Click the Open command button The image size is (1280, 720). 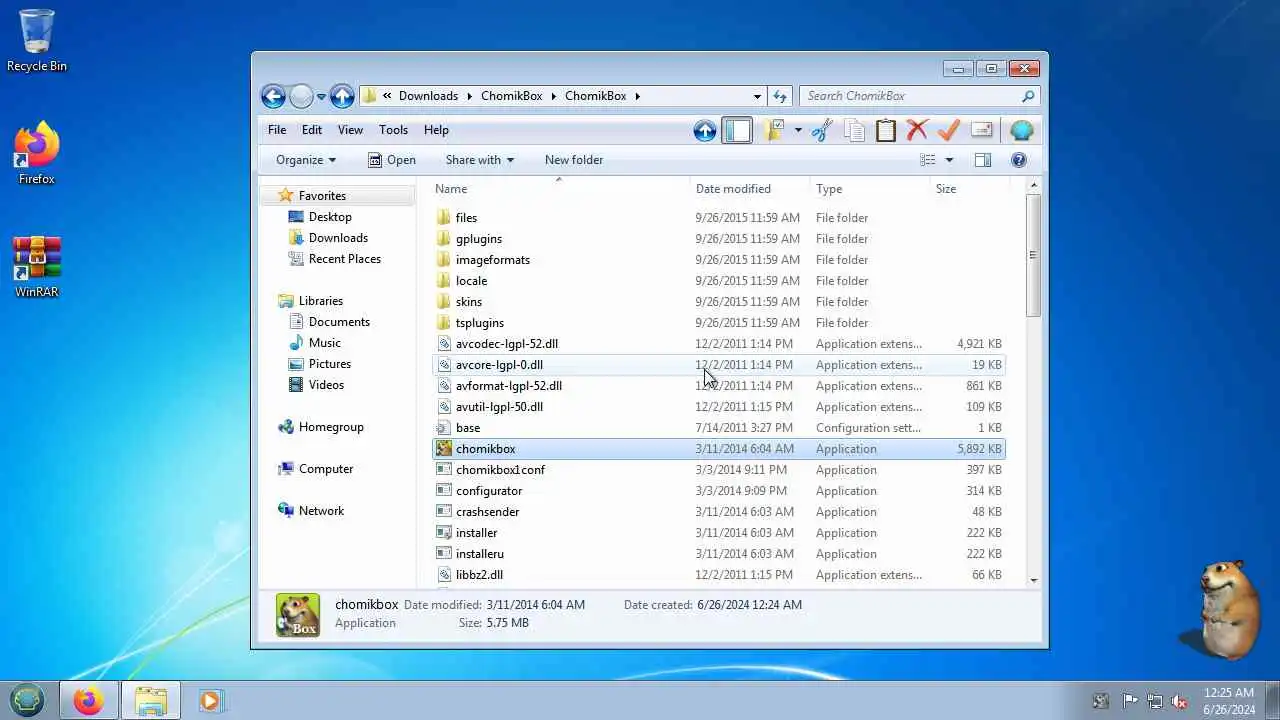pos(392,160)
